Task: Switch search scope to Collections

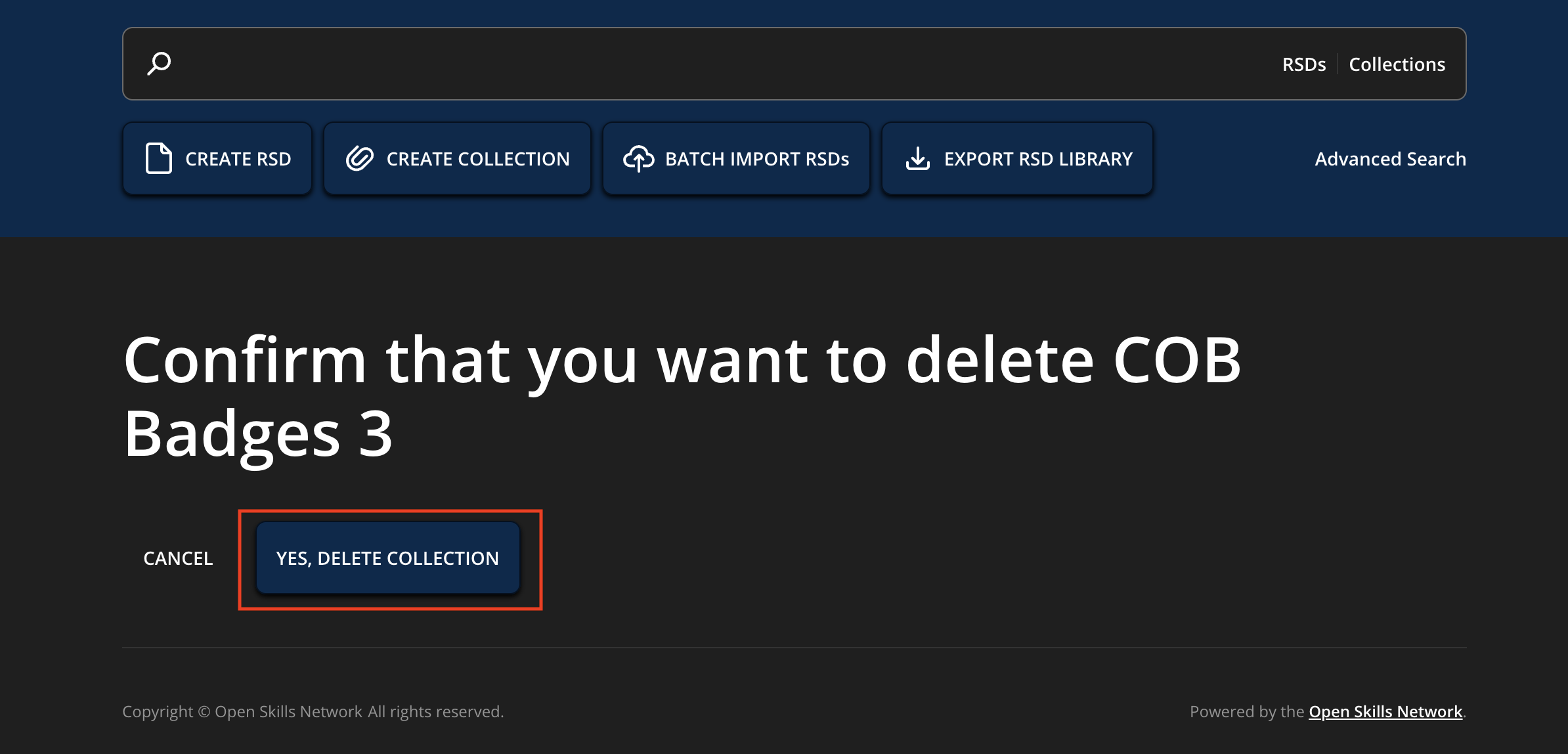Action: click(x=1397, y=64)
